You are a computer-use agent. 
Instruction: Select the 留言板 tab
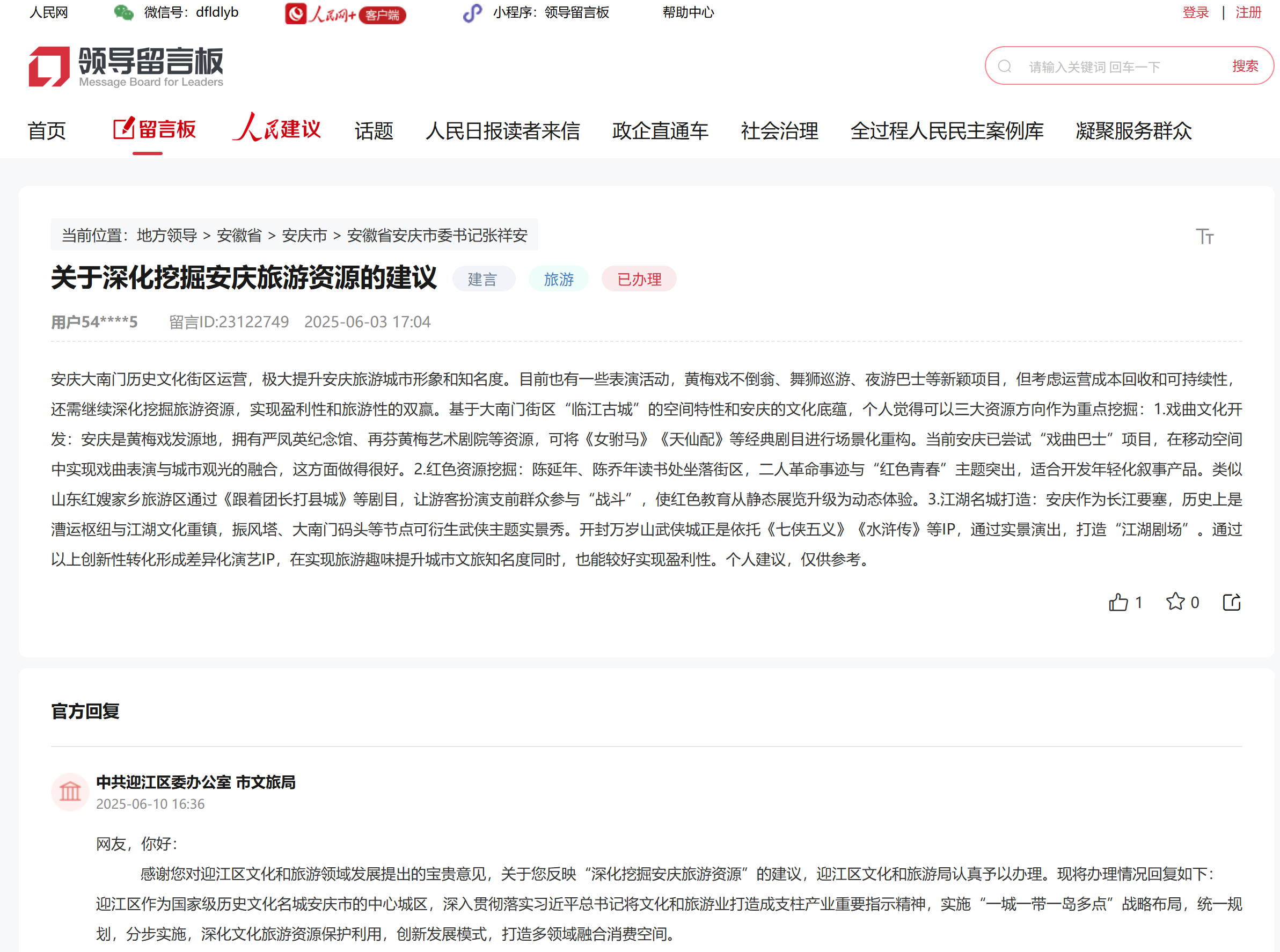click(x=155, y=129)
